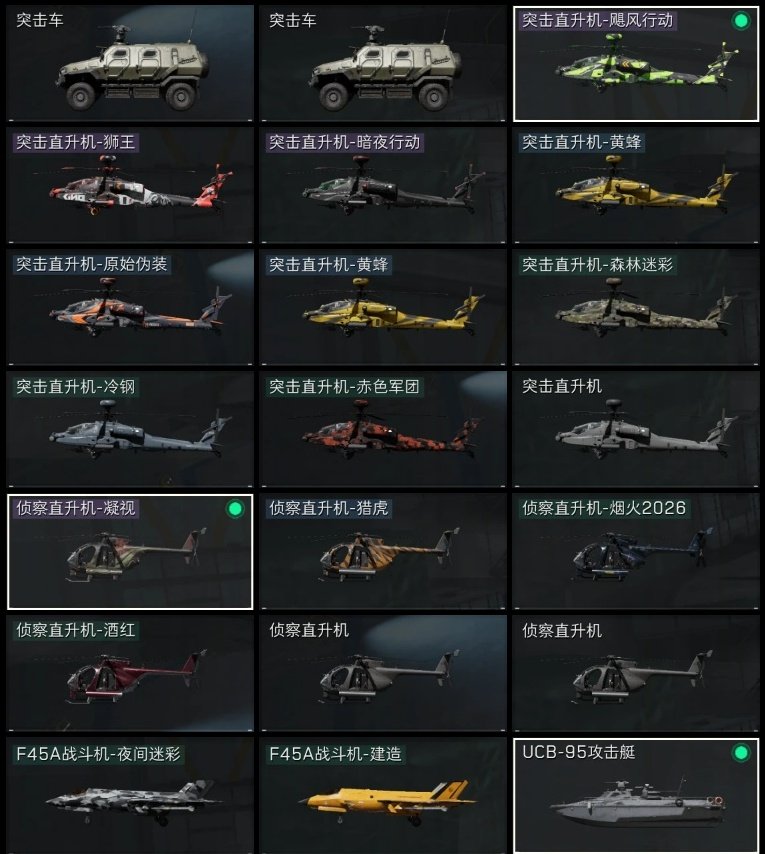Select the UCB-95攻击艇 boat card
This screenshot has width=765, height=854.
coord(636,795)
